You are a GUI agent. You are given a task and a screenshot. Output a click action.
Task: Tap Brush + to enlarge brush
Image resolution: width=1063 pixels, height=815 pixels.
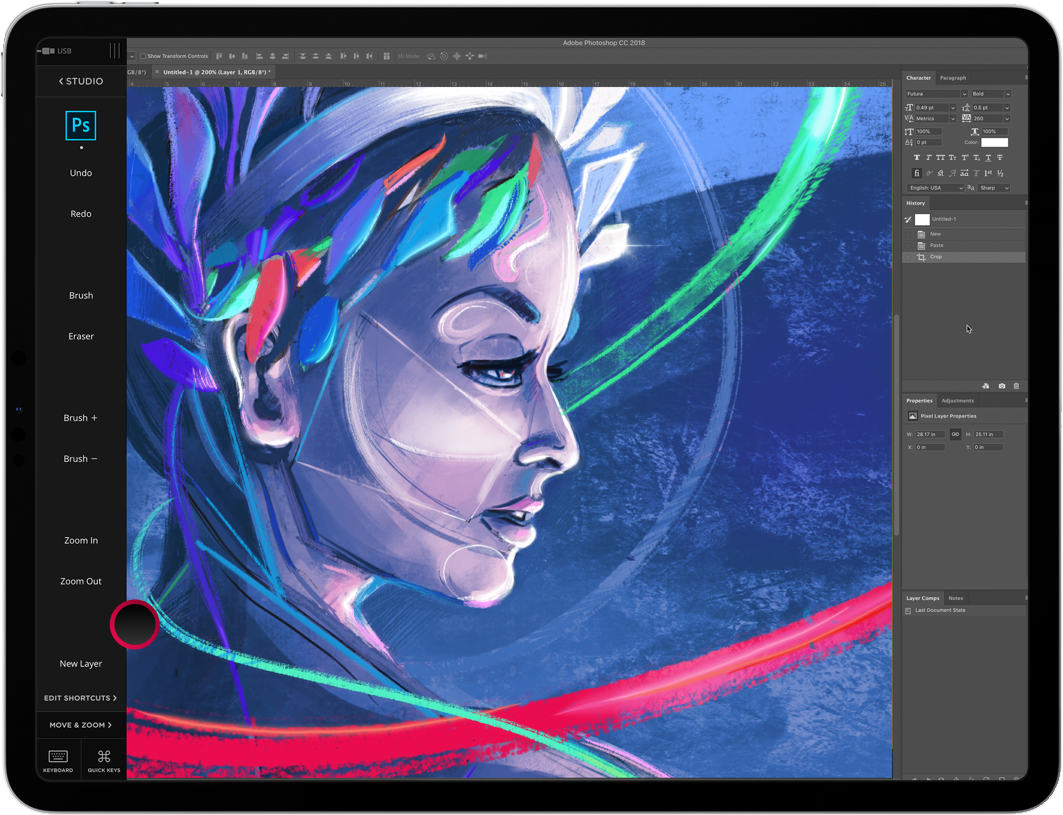click(x=81, y=418)
